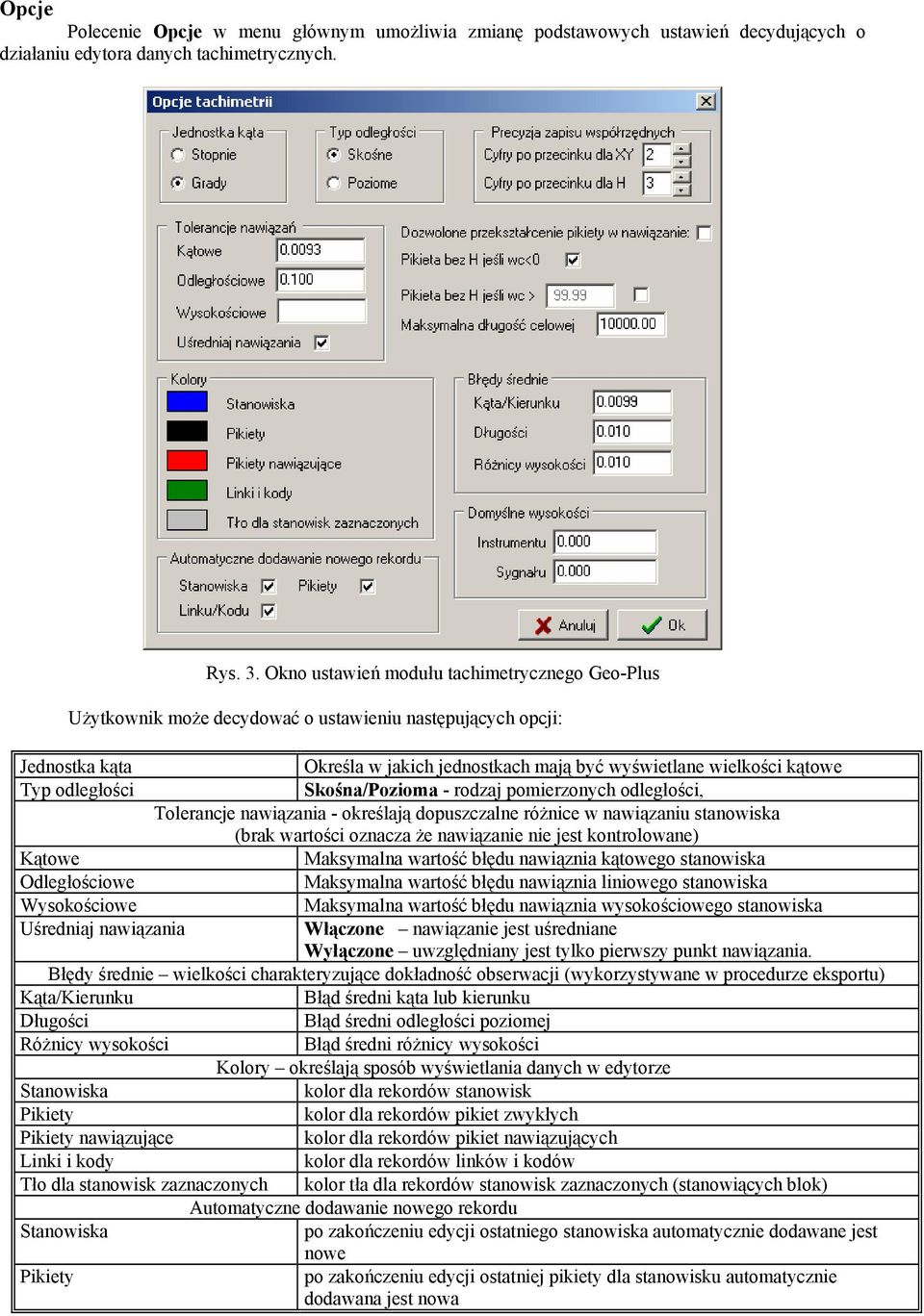
Task: Pick the black Pikiety color swatch
Action: (187, 431)
